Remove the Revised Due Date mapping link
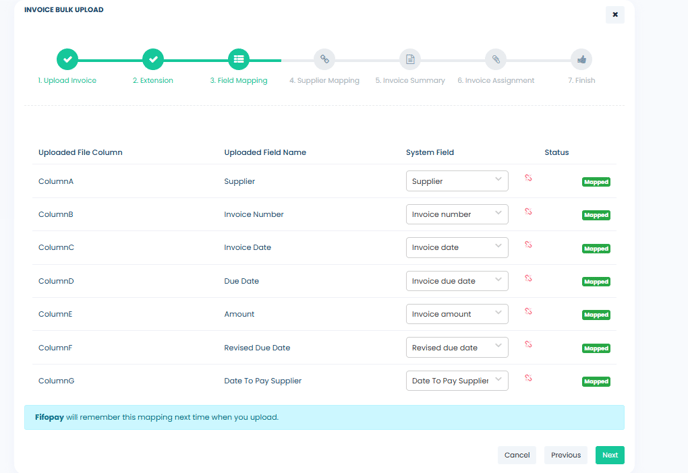688x473 pixels. pos(528,345)
